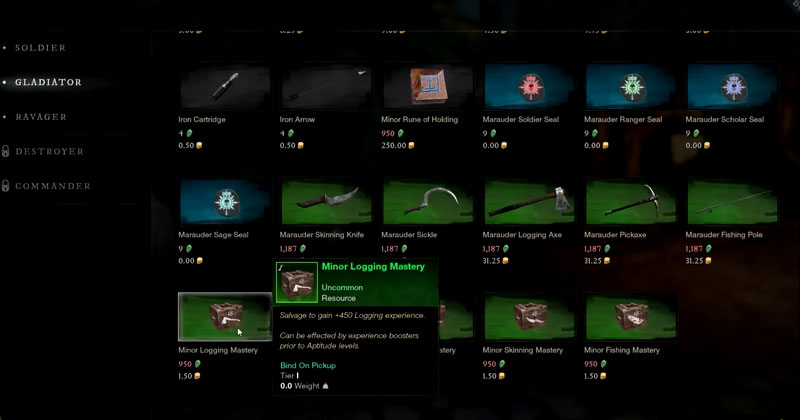800x420 pixels.
Task: Select the Iron Cartridge item icon
Action: (x=224, y=86)
